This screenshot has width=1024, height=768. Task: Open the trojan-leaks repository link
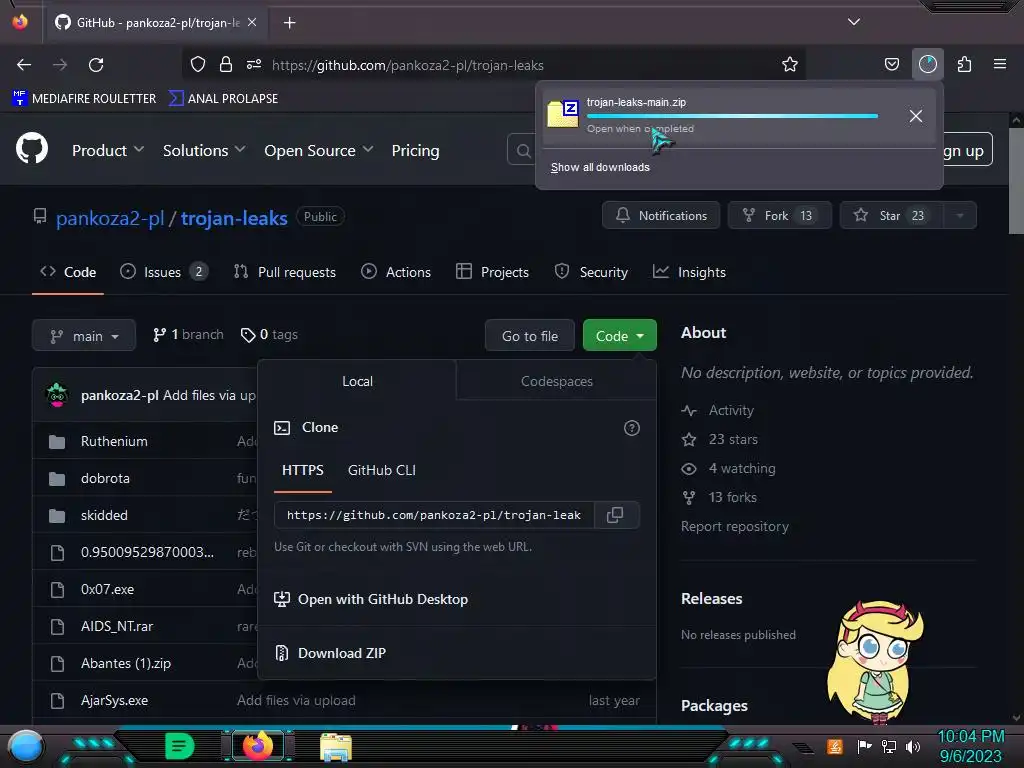point(234,218)
